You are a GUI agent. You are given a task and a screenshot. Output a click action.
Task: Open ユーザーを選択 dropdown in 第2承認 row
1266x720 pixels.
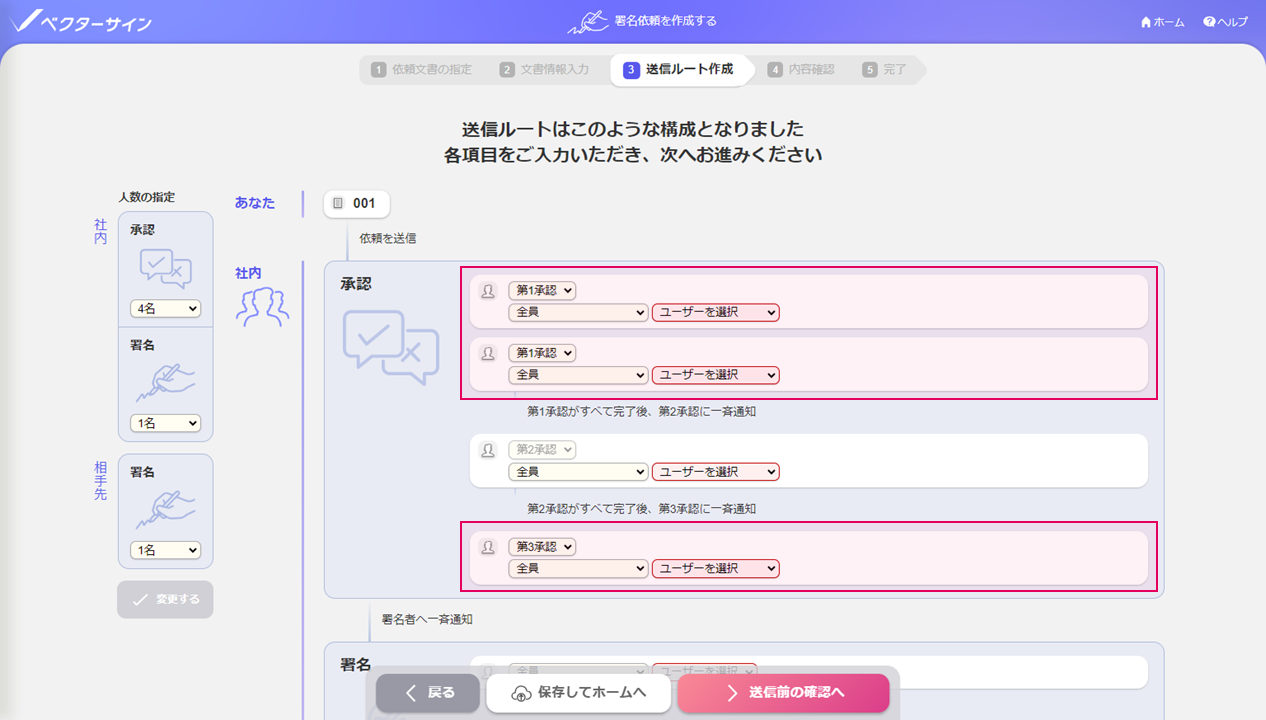tap(715, 472)
